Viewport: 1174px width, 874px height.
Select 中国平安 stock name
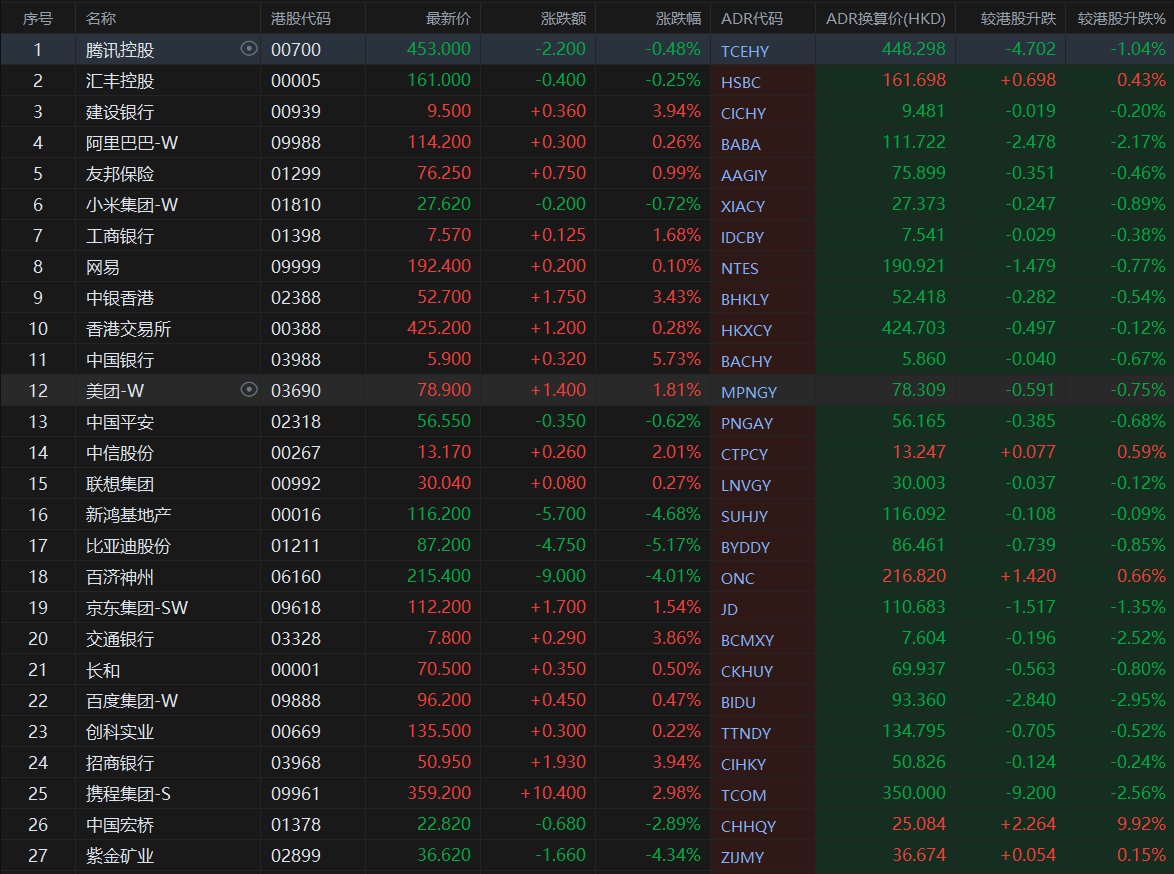(120, 422)
